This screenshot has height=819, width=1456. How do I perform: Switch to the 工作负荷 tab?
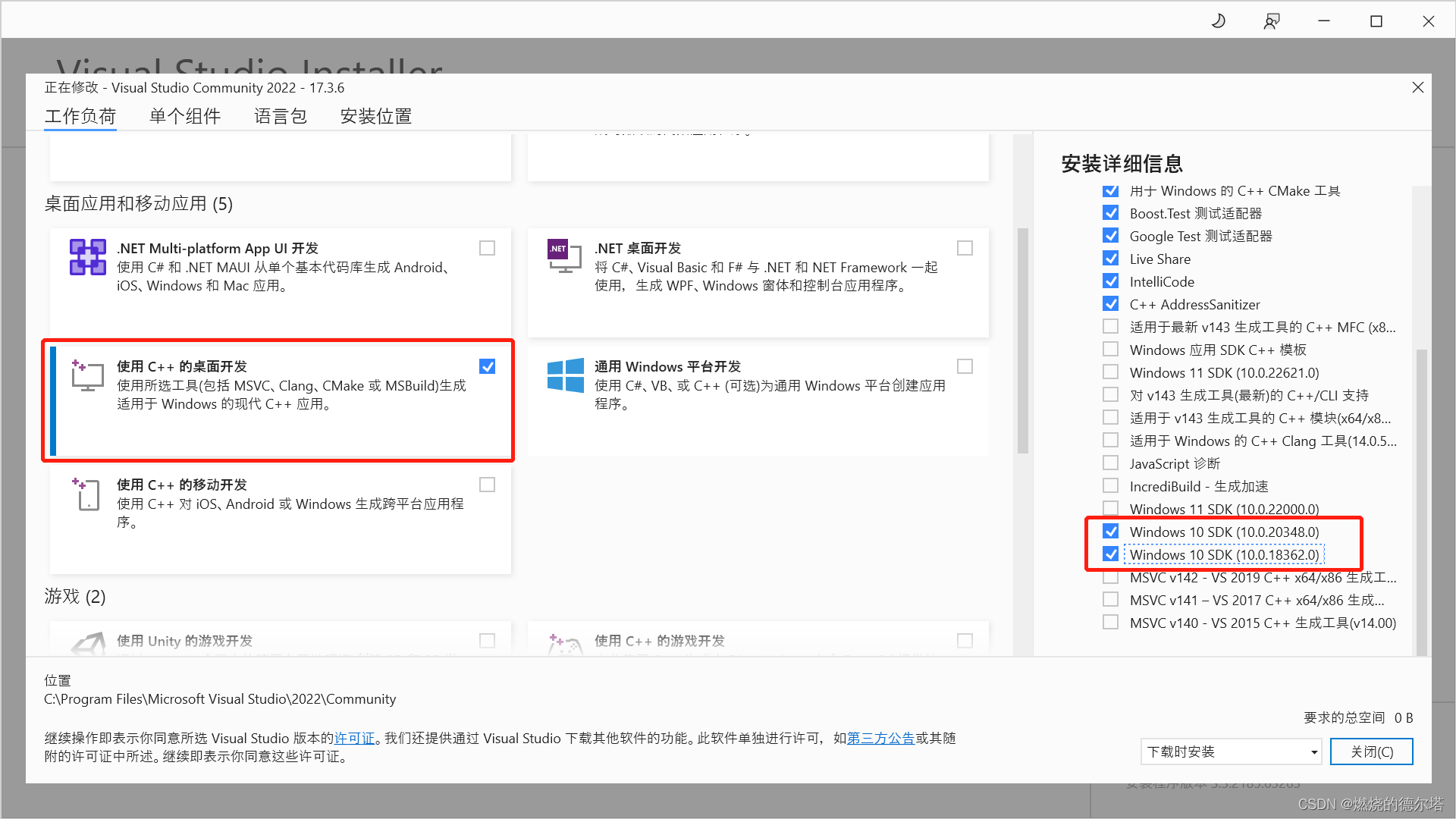click(80, 117)
